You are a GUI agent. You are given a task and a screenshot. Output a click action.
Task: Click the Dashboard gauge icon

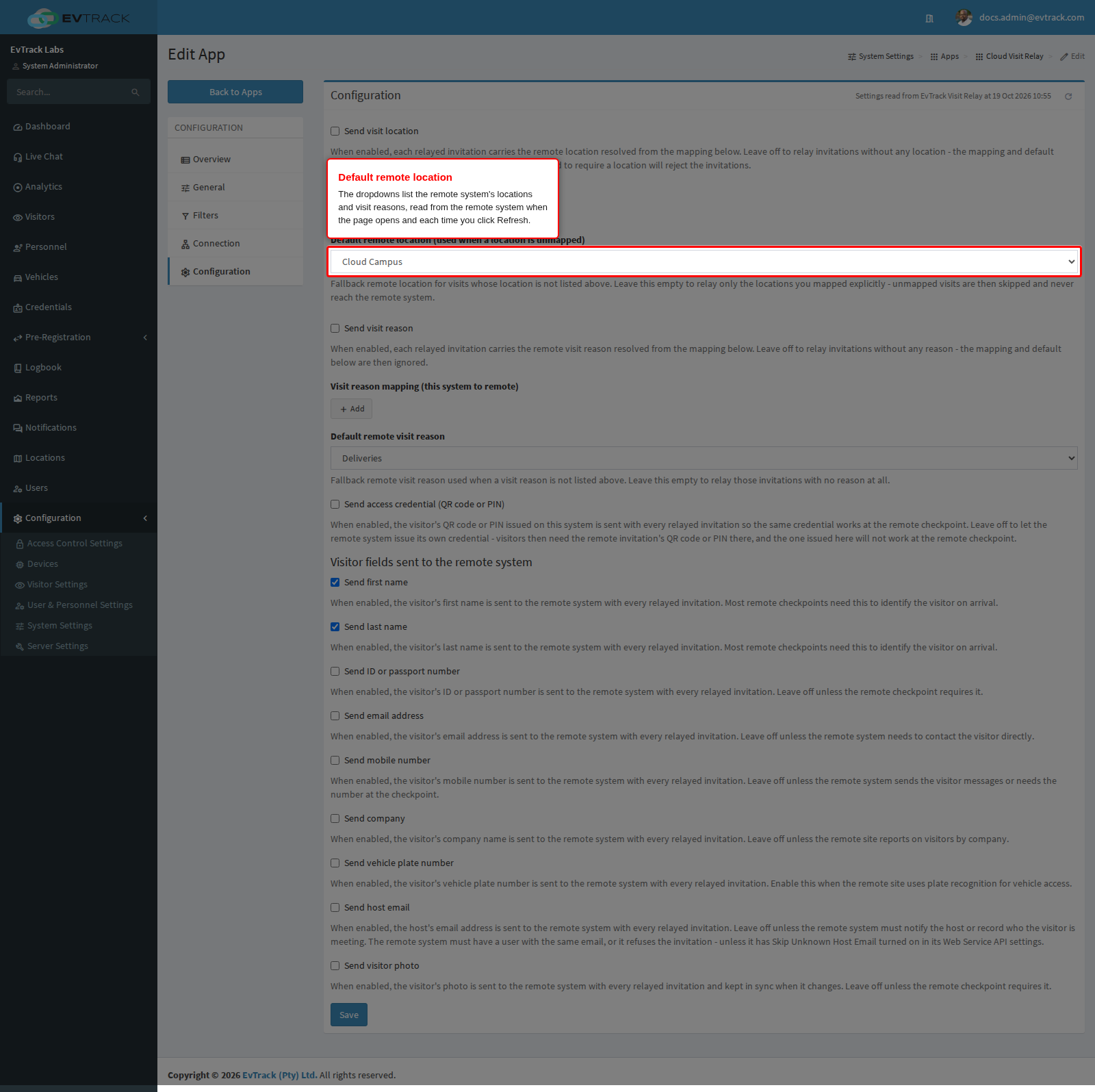pyautogui.click(x=18, y=127)
